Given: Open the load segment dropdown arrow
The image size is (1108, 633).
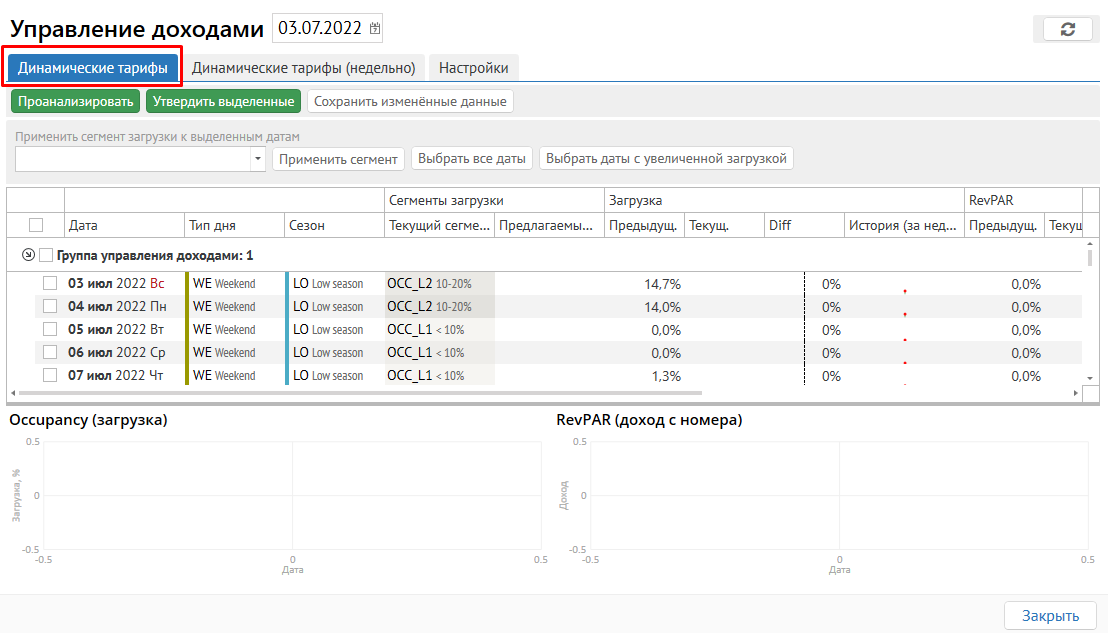Looking at the screenshot, I should coord(258,159).
